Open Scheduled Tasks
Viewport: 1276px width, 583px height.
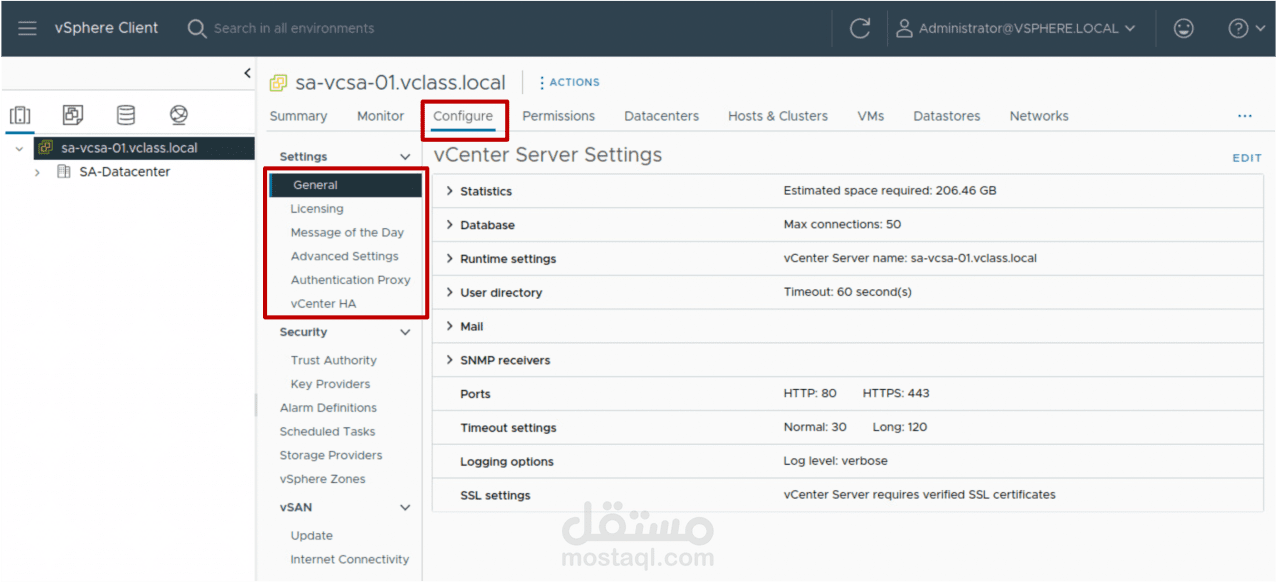coord(327,432)
